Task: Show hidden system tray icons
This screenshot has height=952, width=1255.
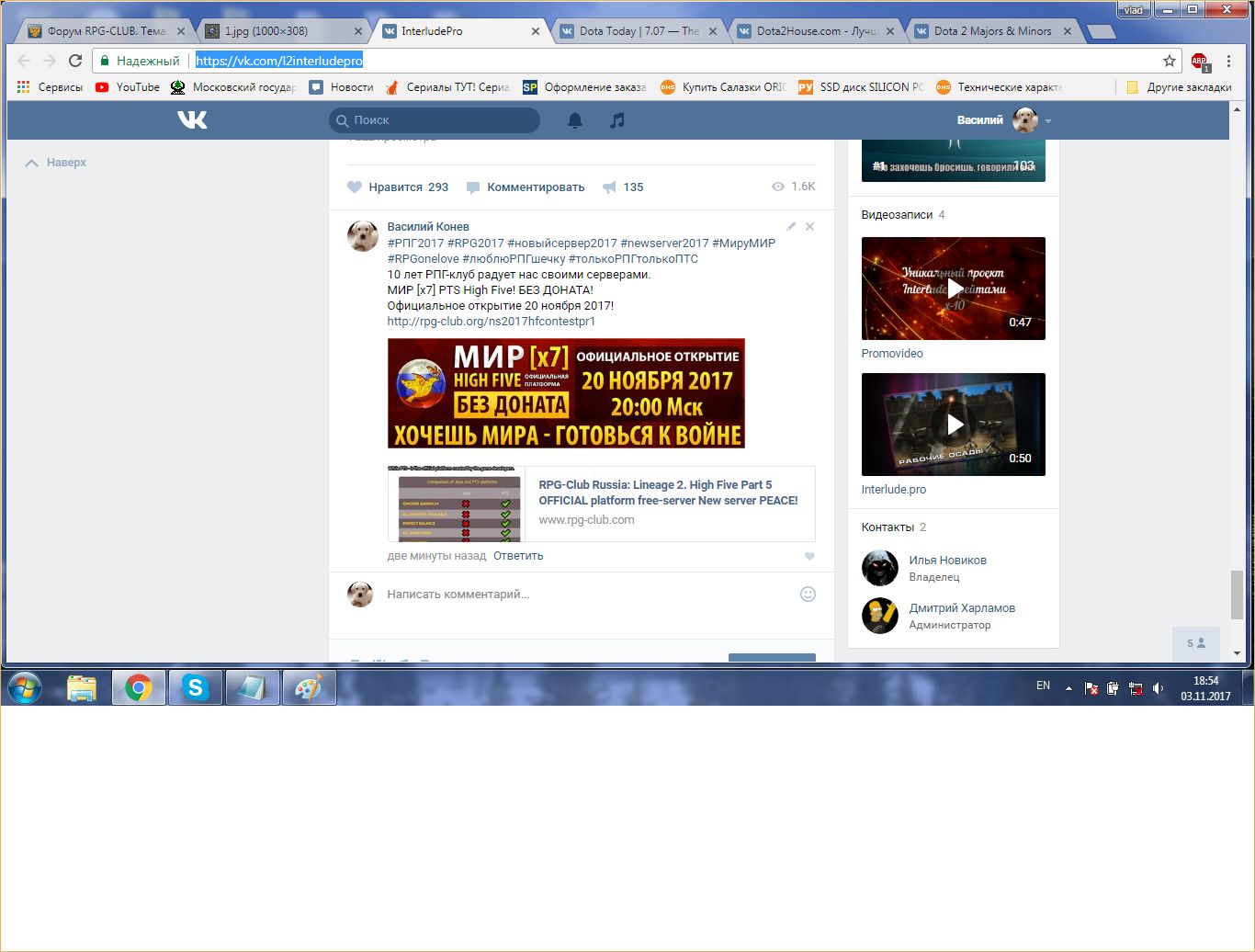Action: (x=1068, y=687)
